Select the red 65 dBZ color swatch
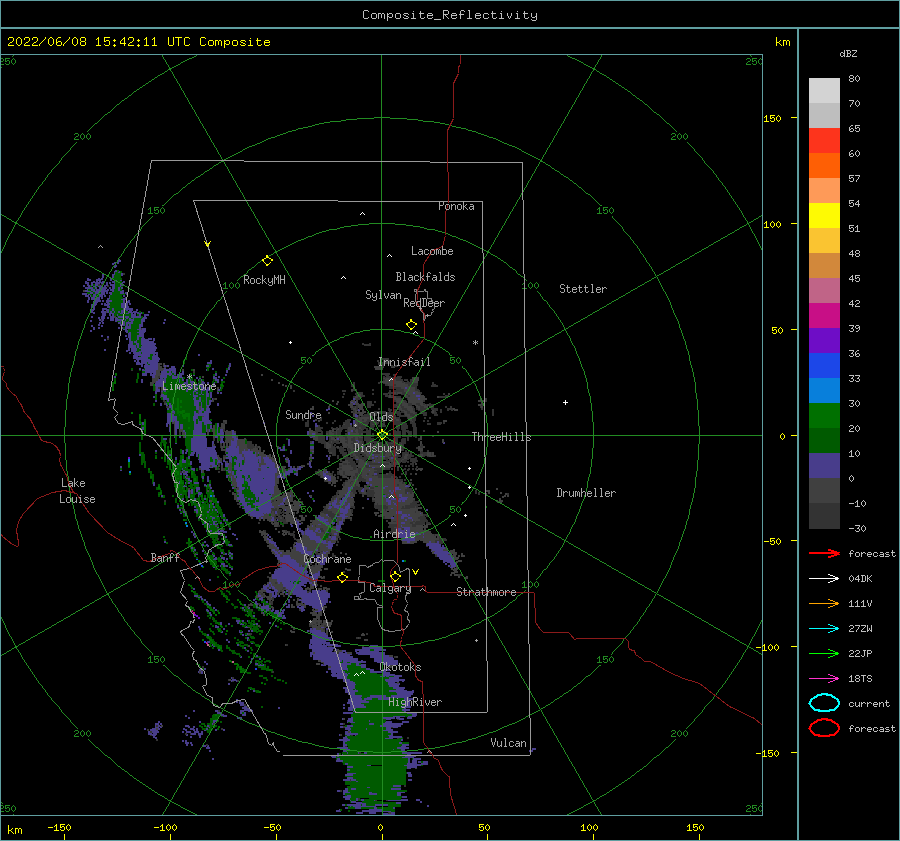This screenshot has height=841, width=900. [x=824, y=141]
